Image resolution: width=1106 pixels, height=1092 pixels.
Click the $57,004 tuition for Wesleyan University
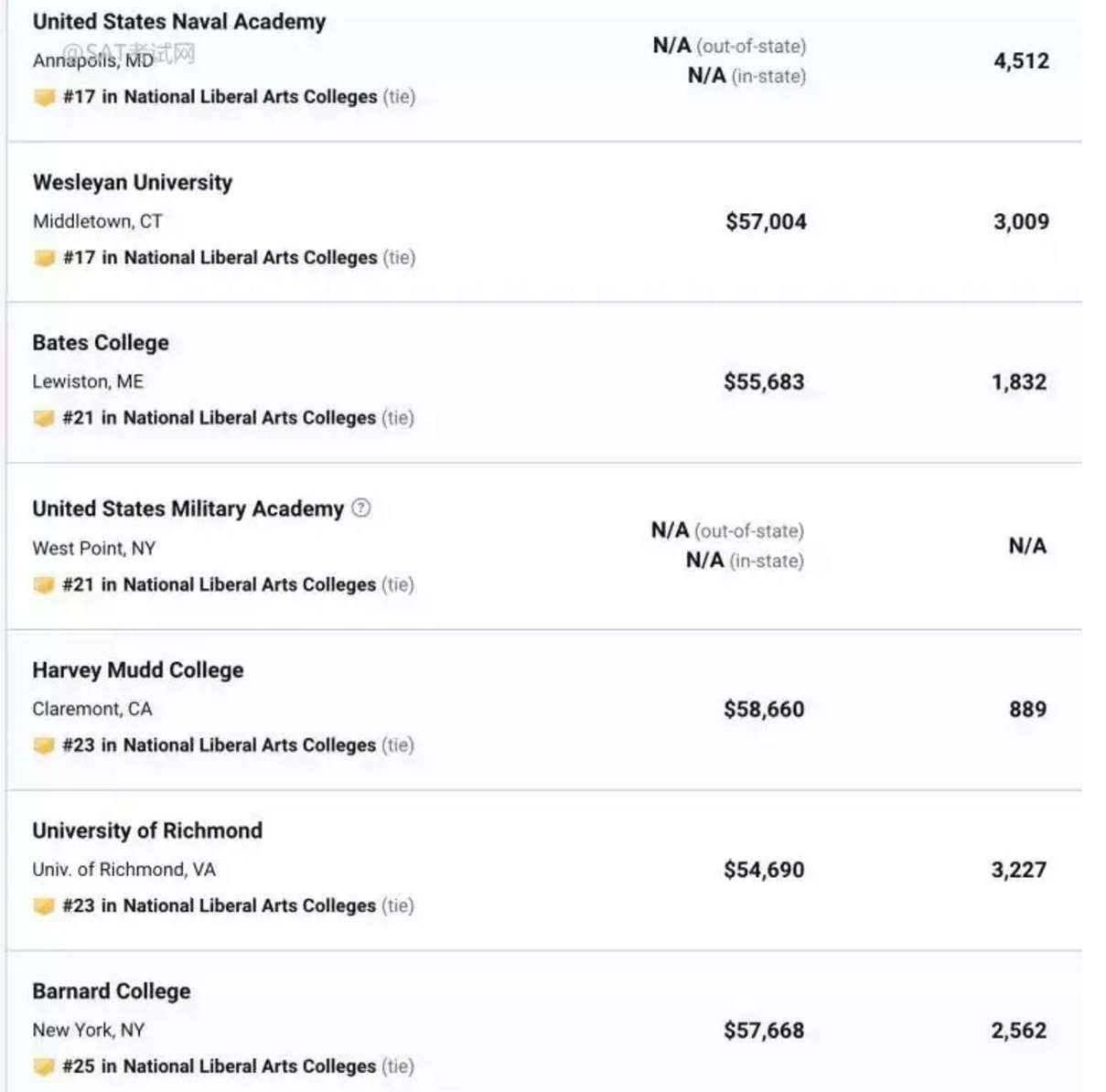click(766, 221)
